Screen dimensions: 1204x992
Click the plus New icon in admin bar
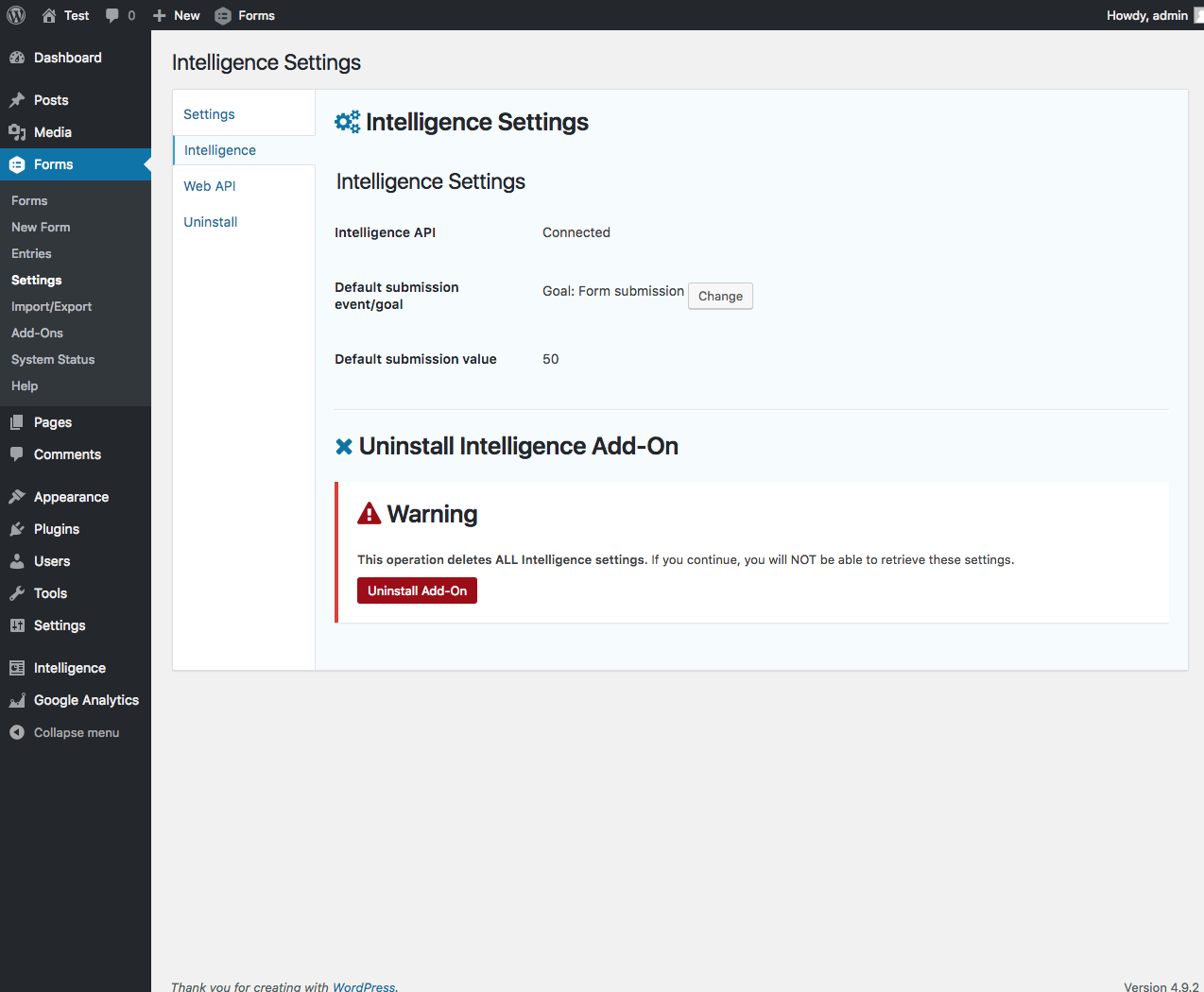pos(160,15)
